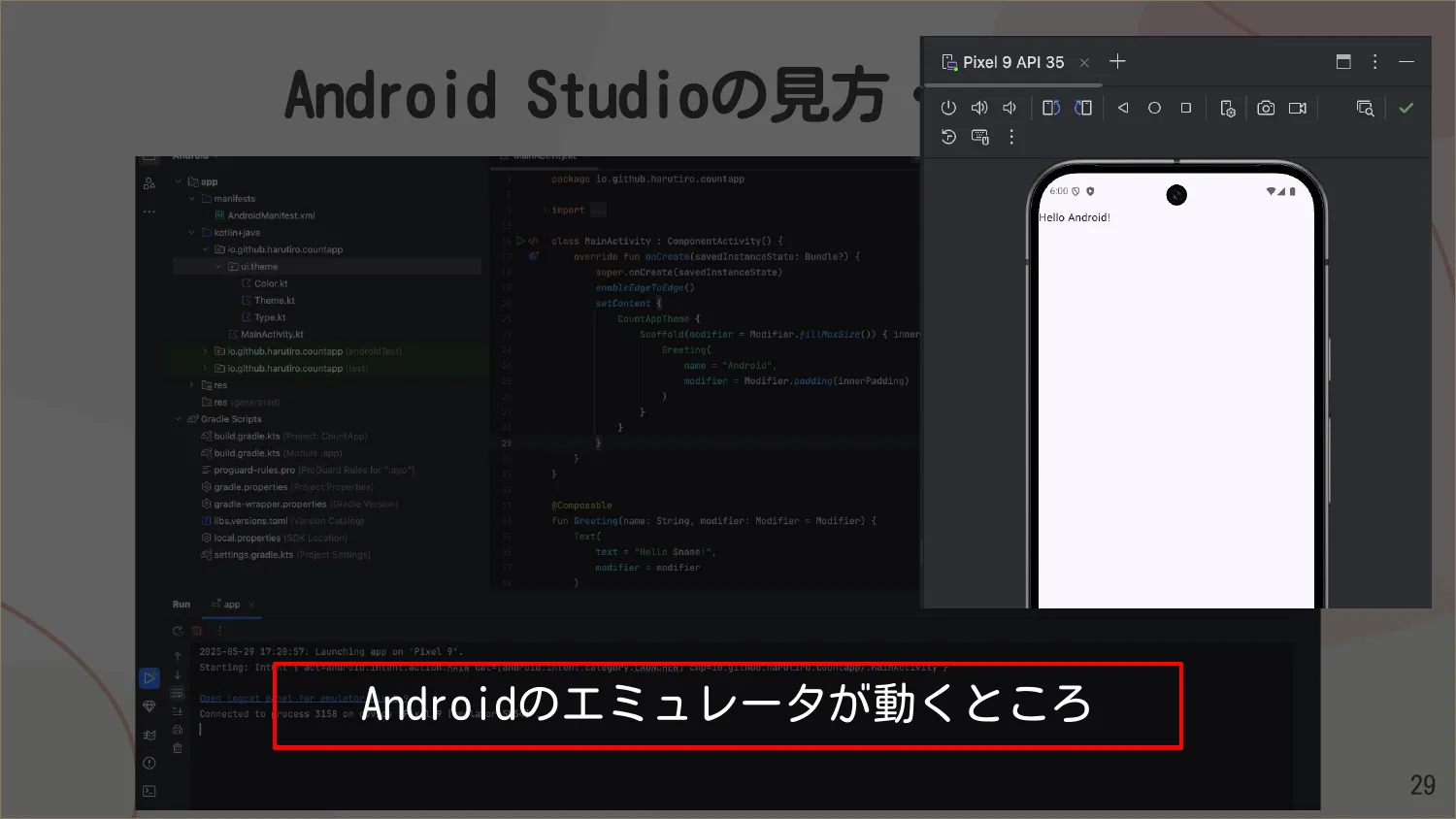Tap the emulator Home circle icon
Image resolution: width=1456 pixels, height=819 pixels.
click(x=1154, y=107)
